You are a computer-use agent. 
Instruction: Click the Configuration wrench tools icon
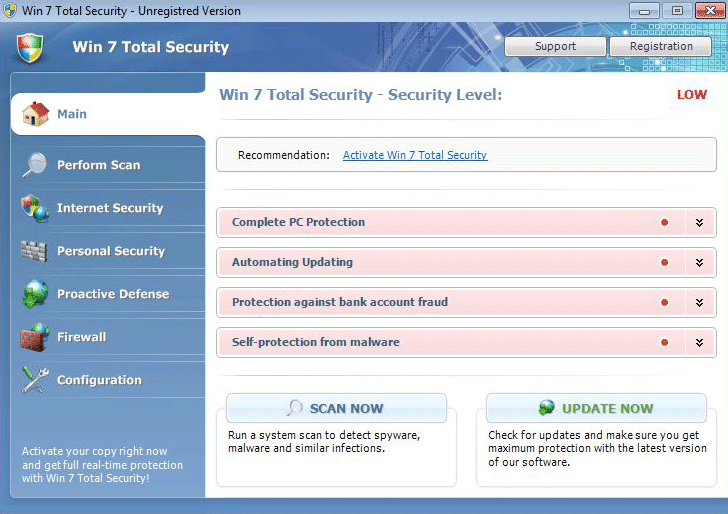point(35,380)
